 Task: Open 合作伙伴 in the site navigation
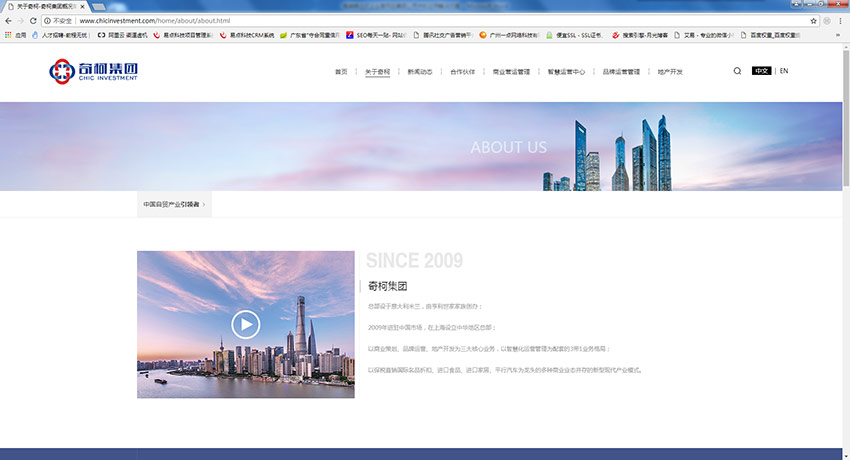[462, 72]
